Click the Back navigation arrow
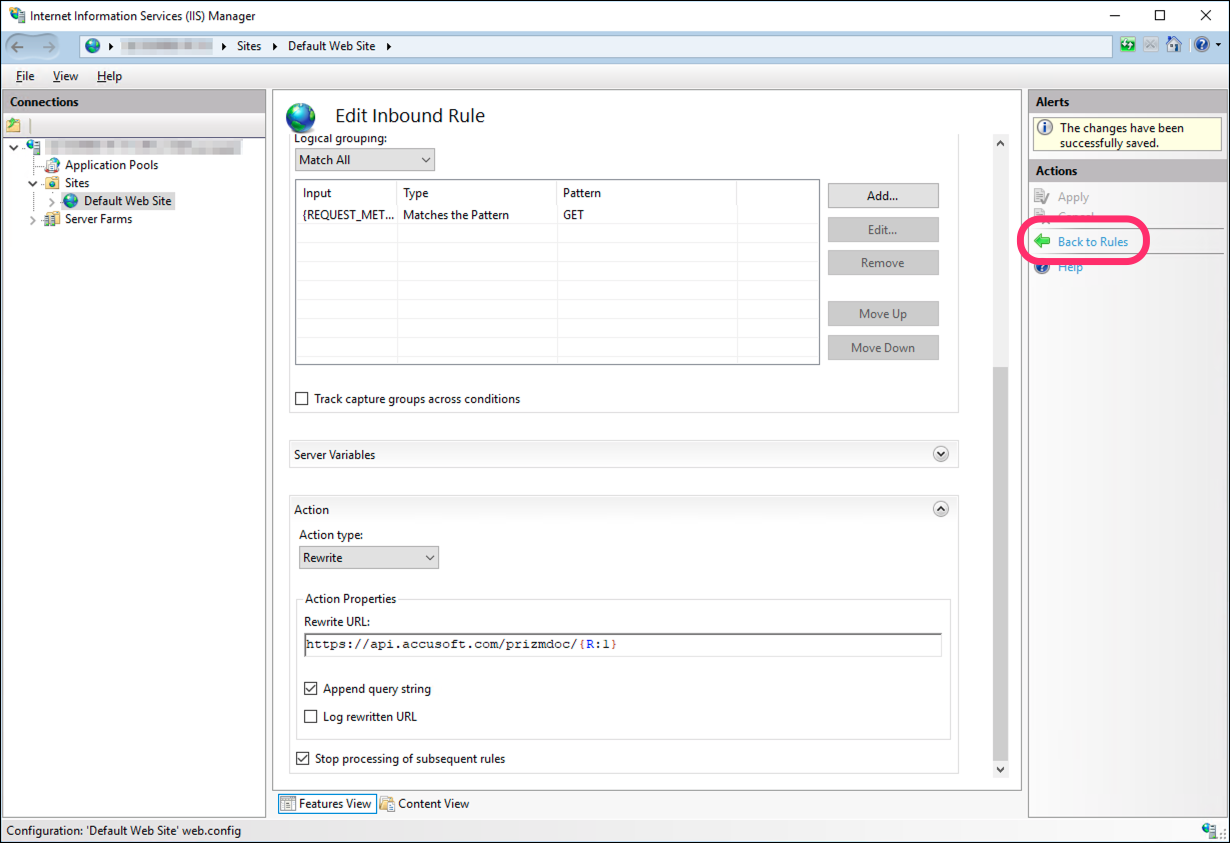 point(19,46)
